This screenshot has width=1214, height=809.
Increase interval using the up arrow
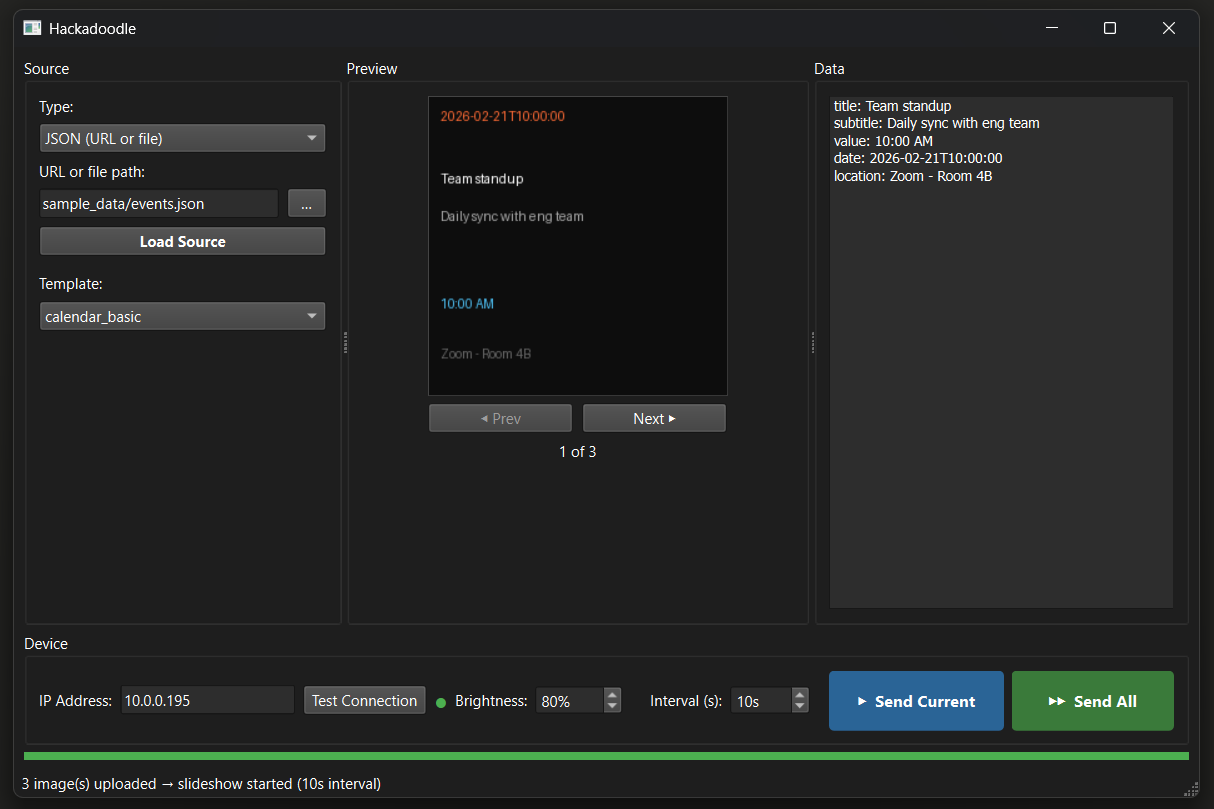[799, 694]
